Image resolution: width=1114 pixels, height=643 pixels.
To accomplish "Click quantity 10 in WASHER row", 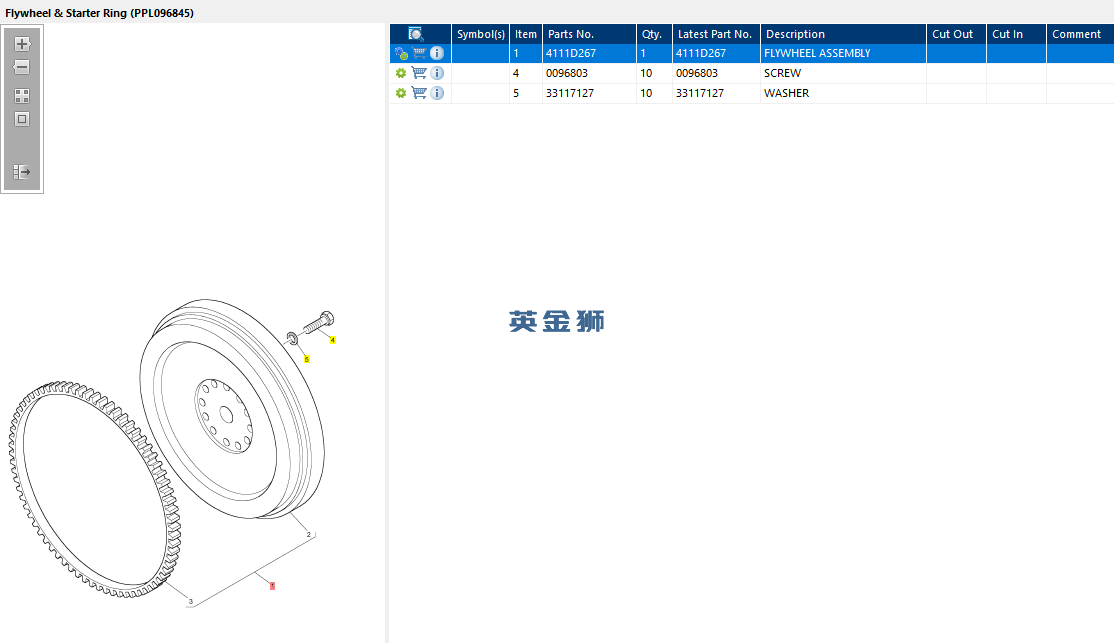I will [x=646, y=93].
